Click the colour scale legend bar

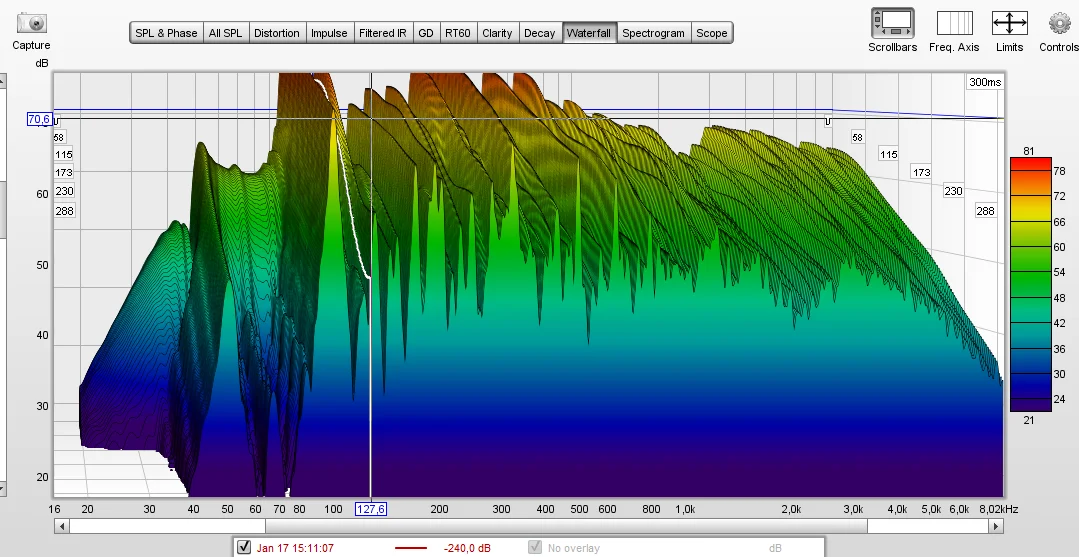[x=1030, y=284]
